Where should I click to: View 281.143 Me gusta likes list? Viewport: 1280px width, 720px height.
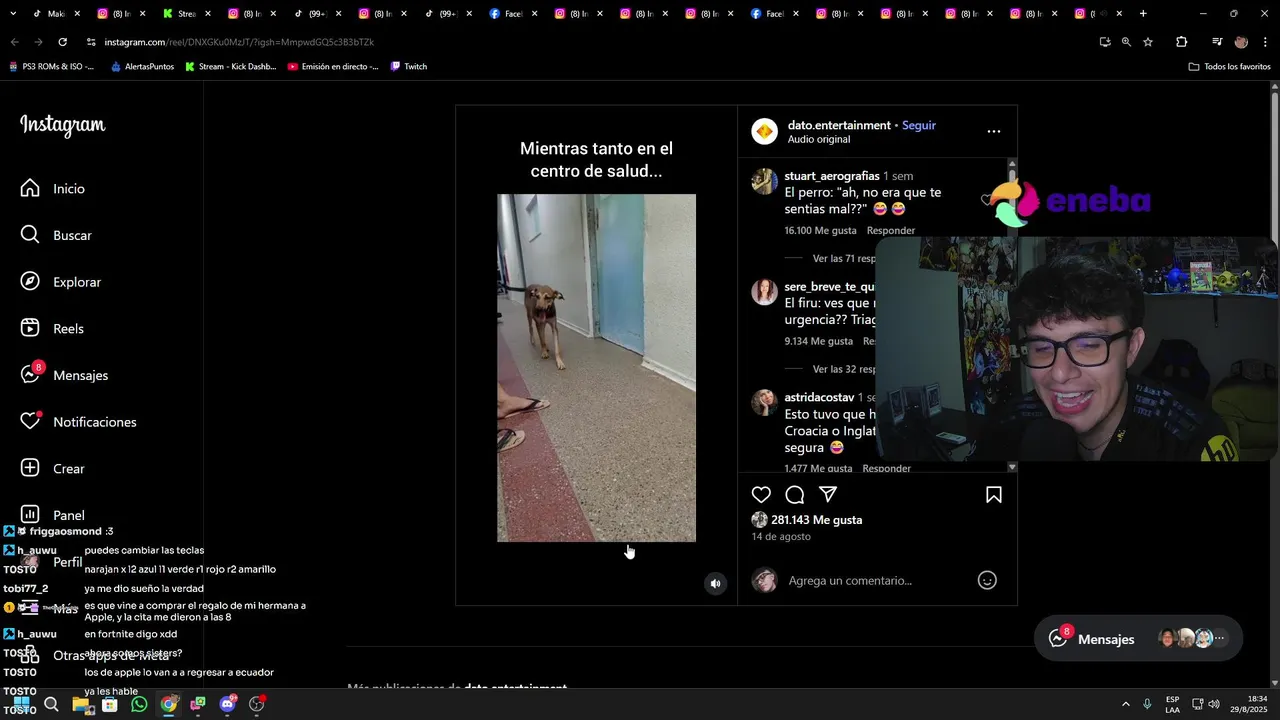point(816,520)
